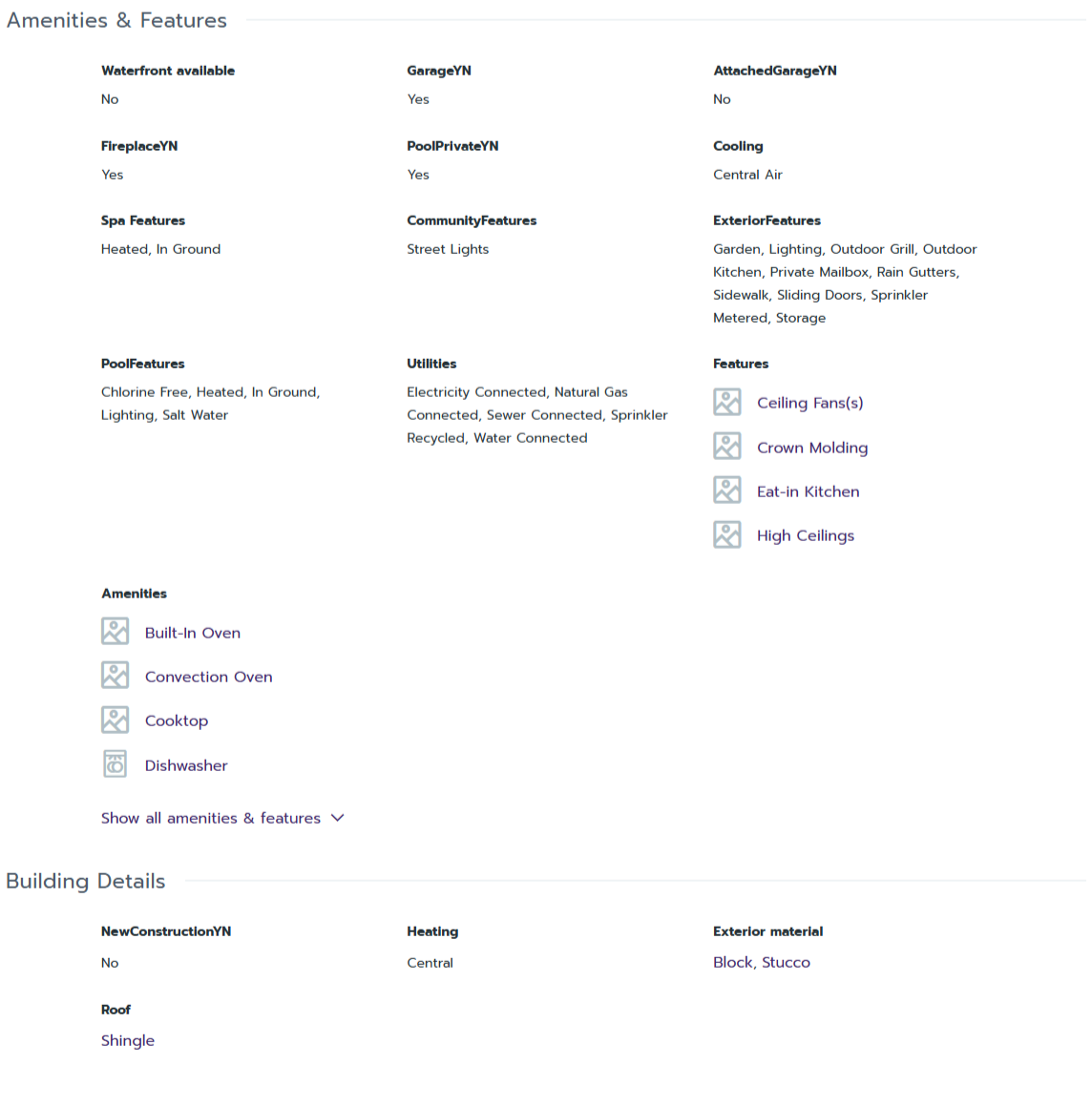
Task: Open the Stucco exterior material link
Action: click(x=786, y=962)
